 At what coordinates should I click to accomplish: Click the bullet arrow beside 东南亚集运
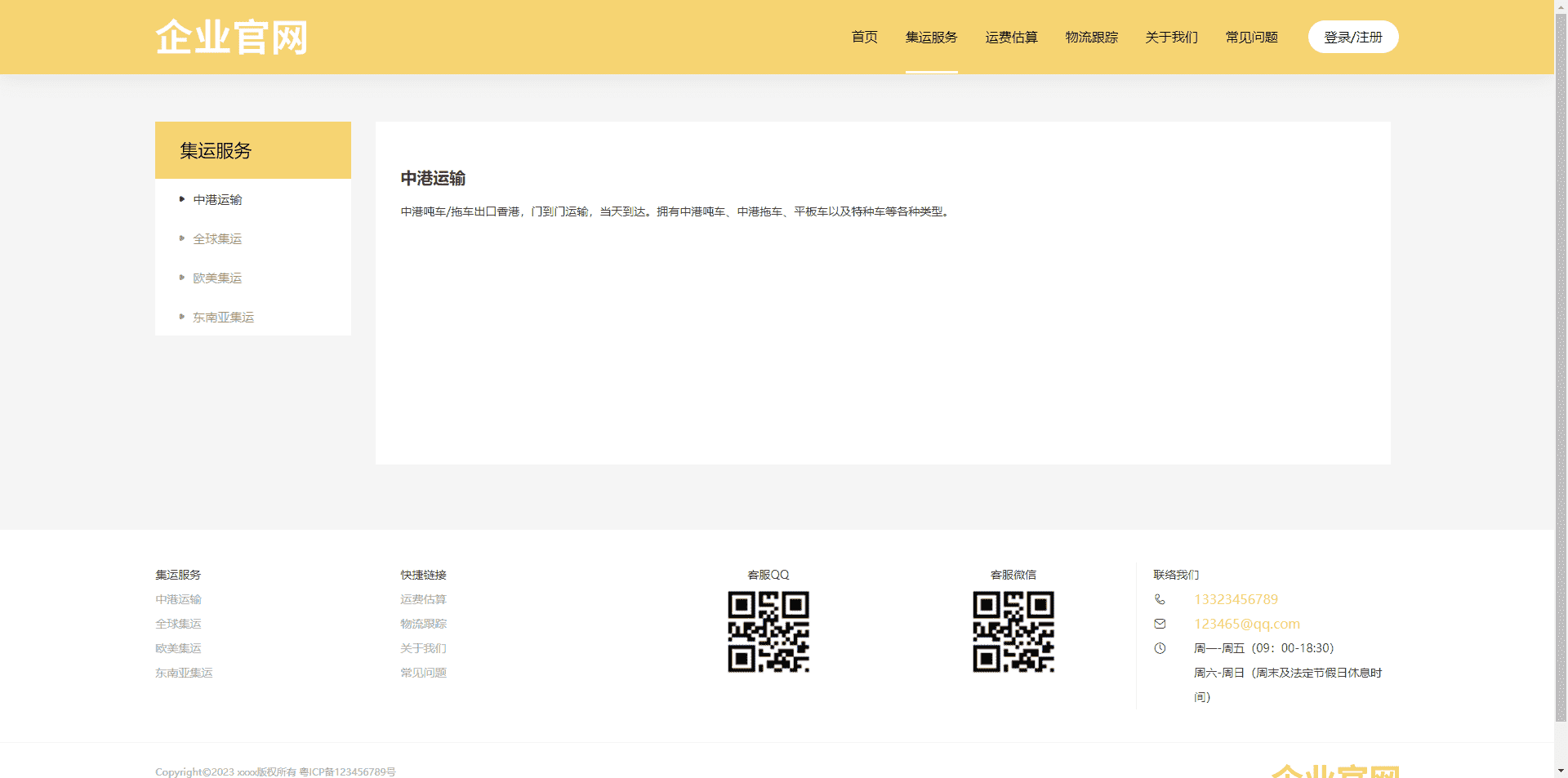pyautogui.click(x=182, y=317)
